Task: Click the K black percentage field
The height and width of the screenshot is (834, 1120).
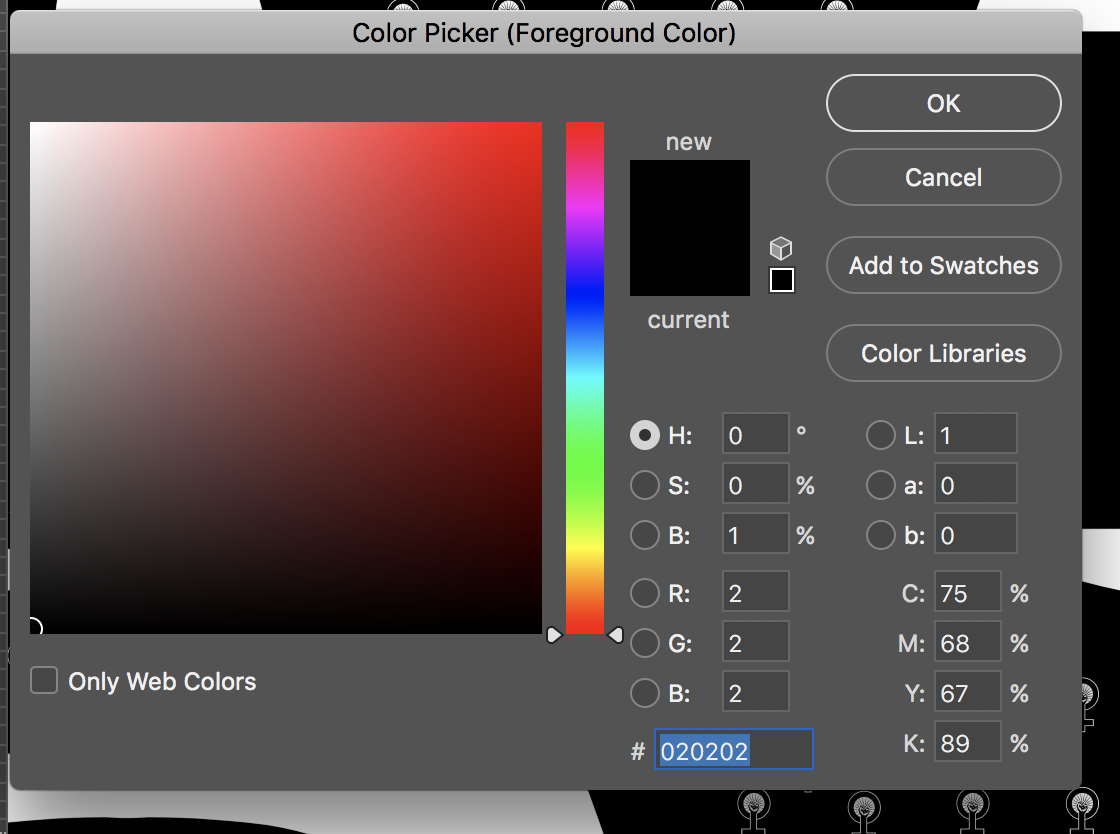Action: tap(967, 743)
